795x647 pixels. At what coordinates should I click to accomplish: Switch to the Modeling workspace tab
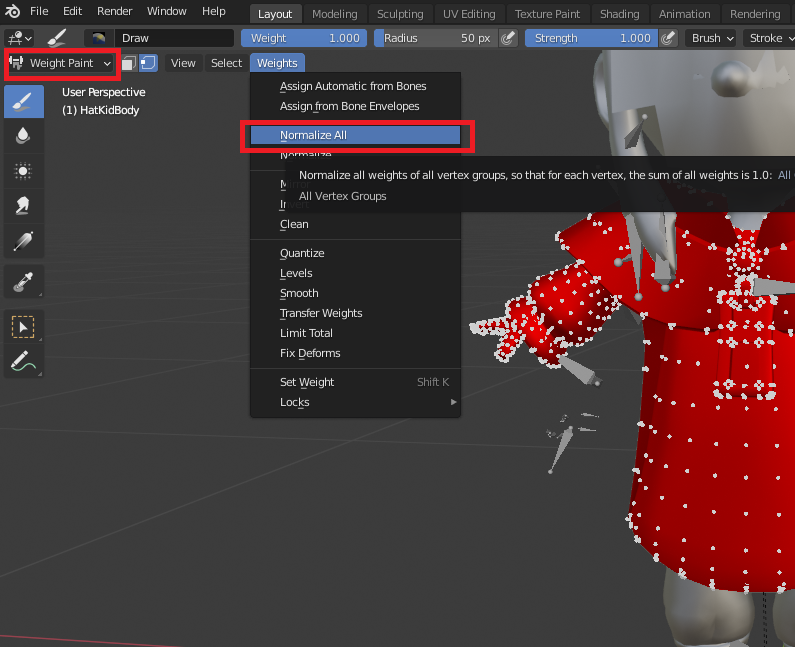click(x=335, y=14)
